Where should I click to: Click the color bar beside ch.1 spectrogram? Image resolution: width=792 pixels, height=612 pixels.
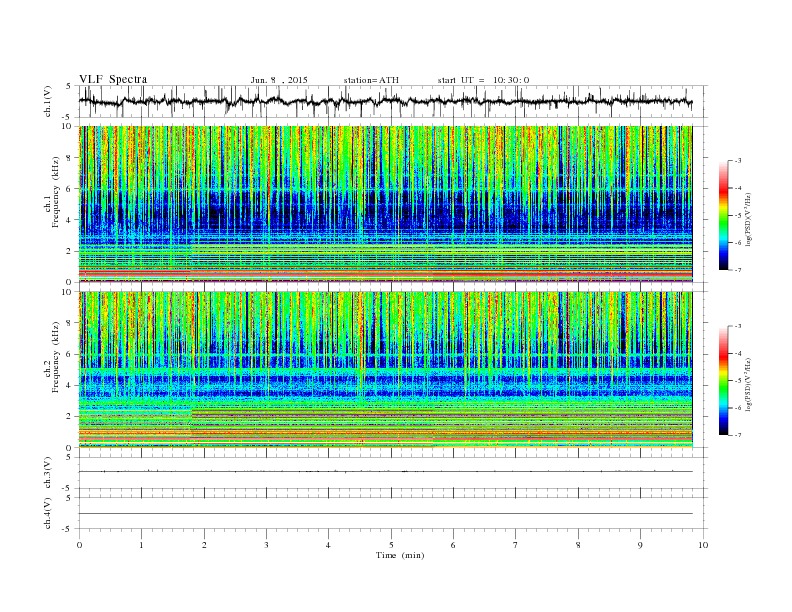click(723, 216)
